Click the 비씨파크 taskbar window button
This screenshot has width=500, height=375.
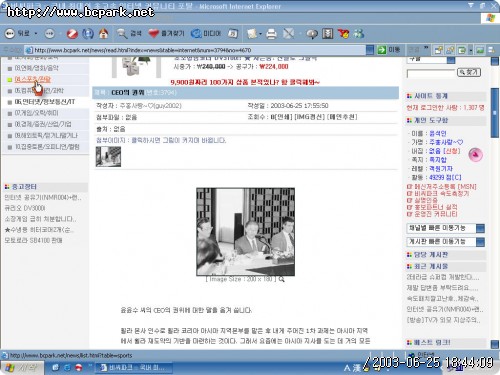tap(135, 368)
